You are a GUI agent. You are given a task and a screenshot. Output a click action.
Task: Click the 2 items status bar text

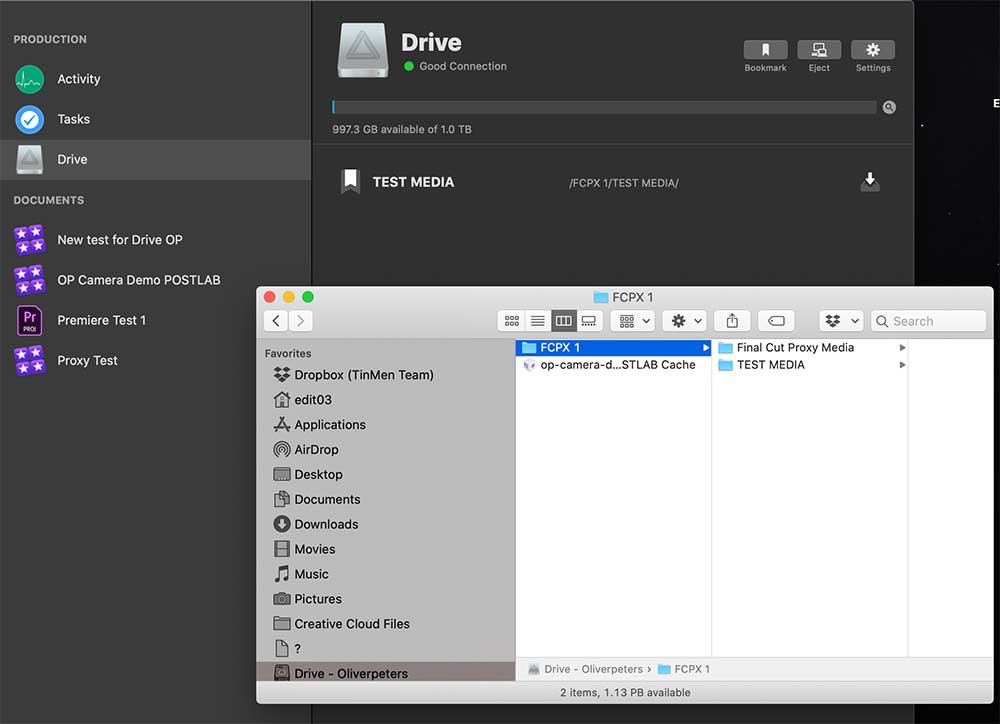click(x=625, y=693)
